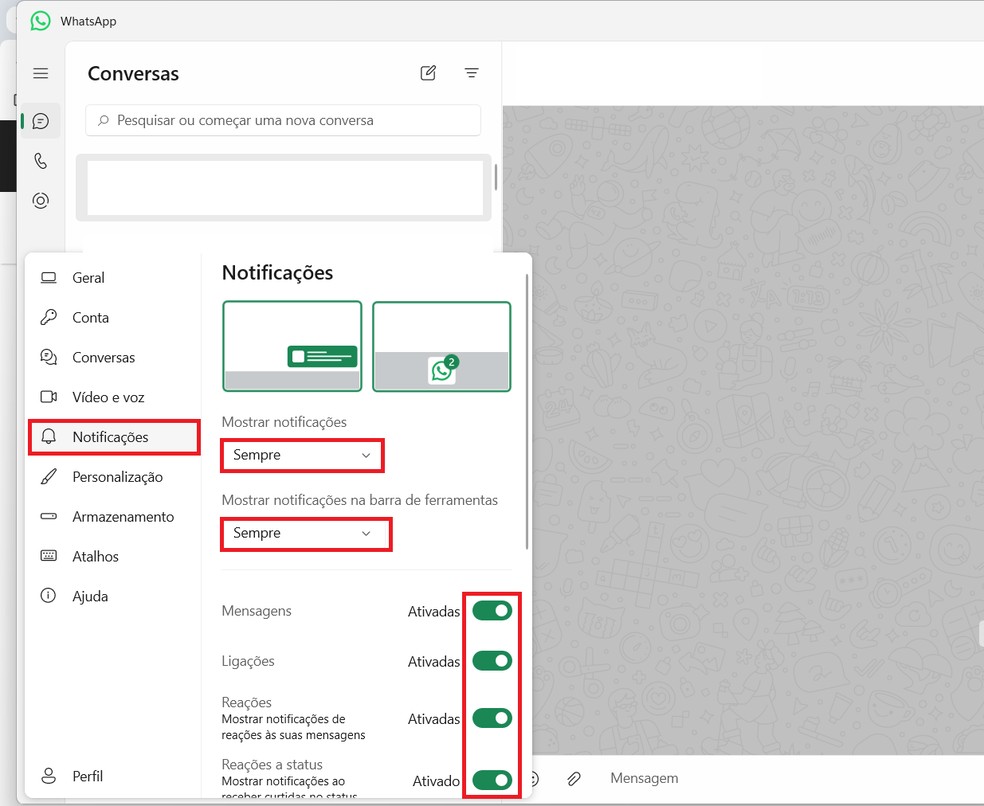Open the Status icon in sidebar
984x806 pixels.
click(x=40, y=200)
